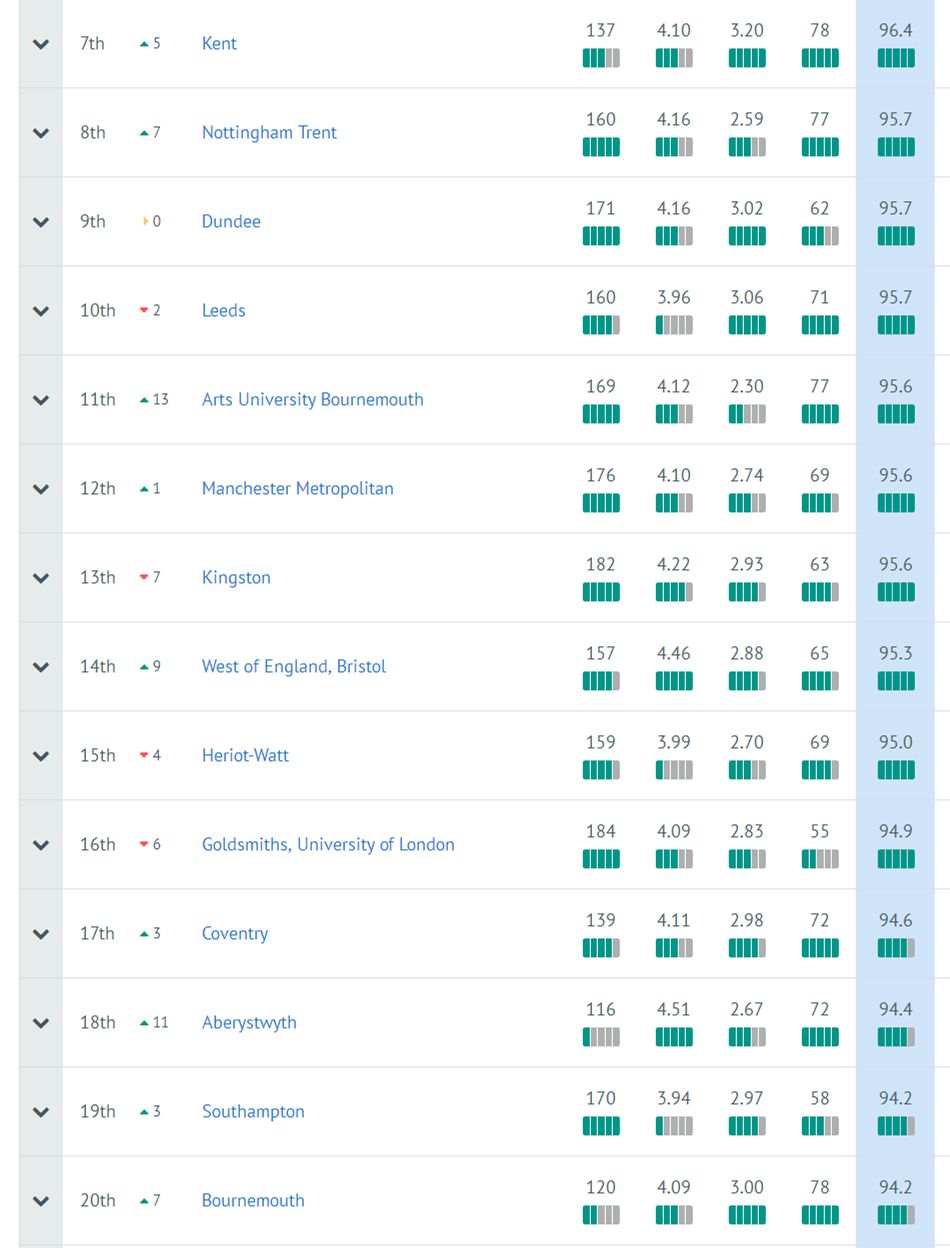This screenshot has width=950, height=1248.
Task: Click the rank label 9th
Action: 93,221
